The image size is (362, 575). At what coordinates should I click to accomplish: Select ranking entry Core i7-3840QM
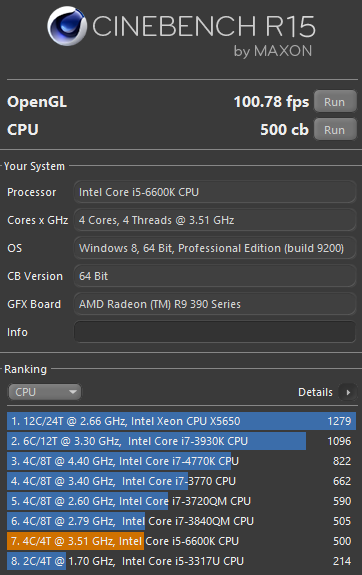pos(181,521)
